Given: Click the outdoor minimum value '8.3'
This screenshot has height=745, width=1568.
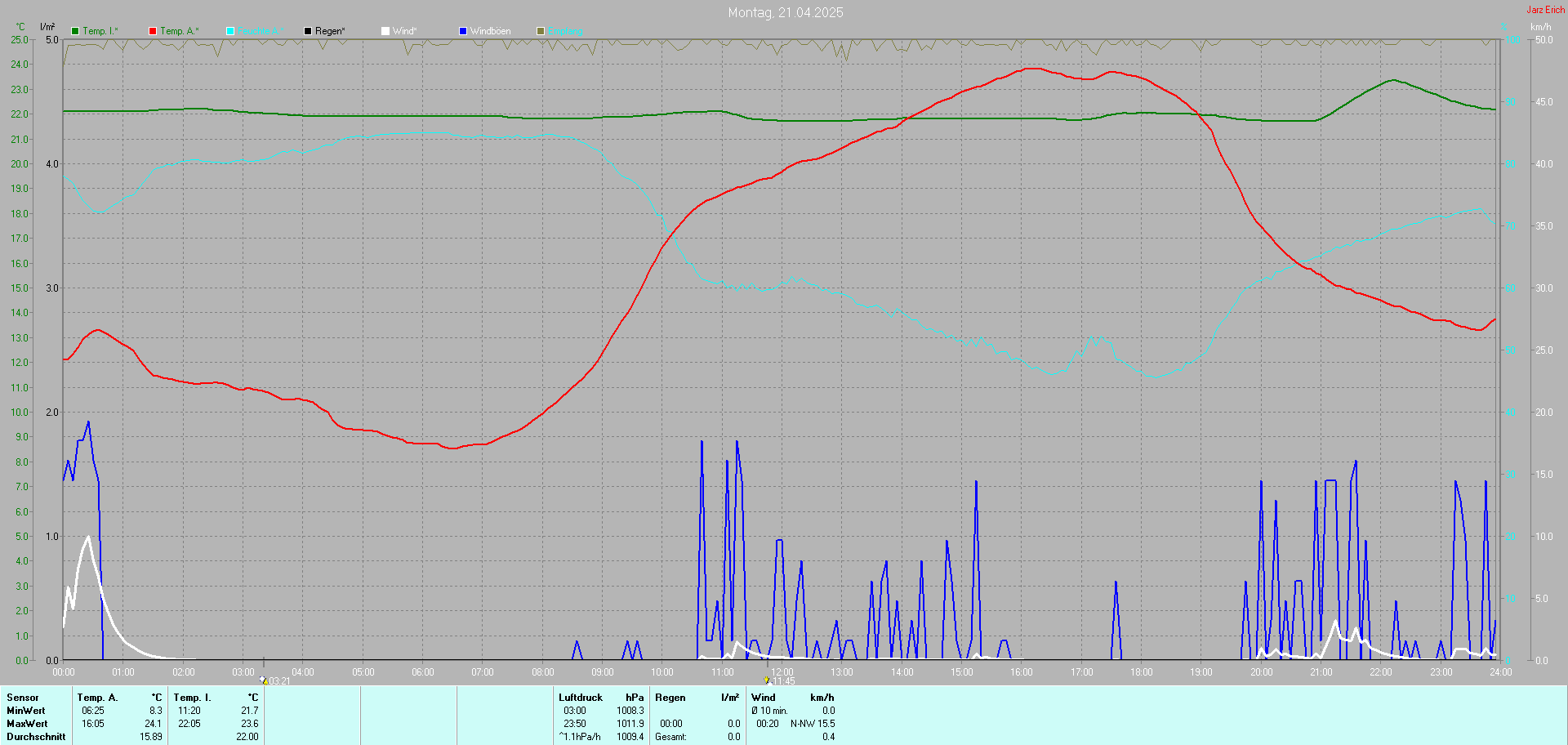Looking at the screenshot, I should (156, 711).
